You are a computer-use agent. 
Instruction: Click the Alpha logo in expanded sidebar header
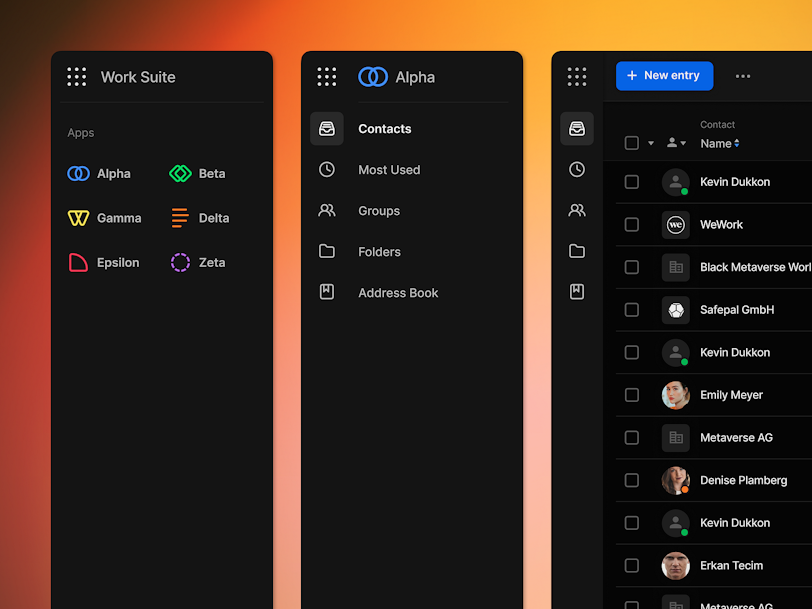click(x=373, y=77)
